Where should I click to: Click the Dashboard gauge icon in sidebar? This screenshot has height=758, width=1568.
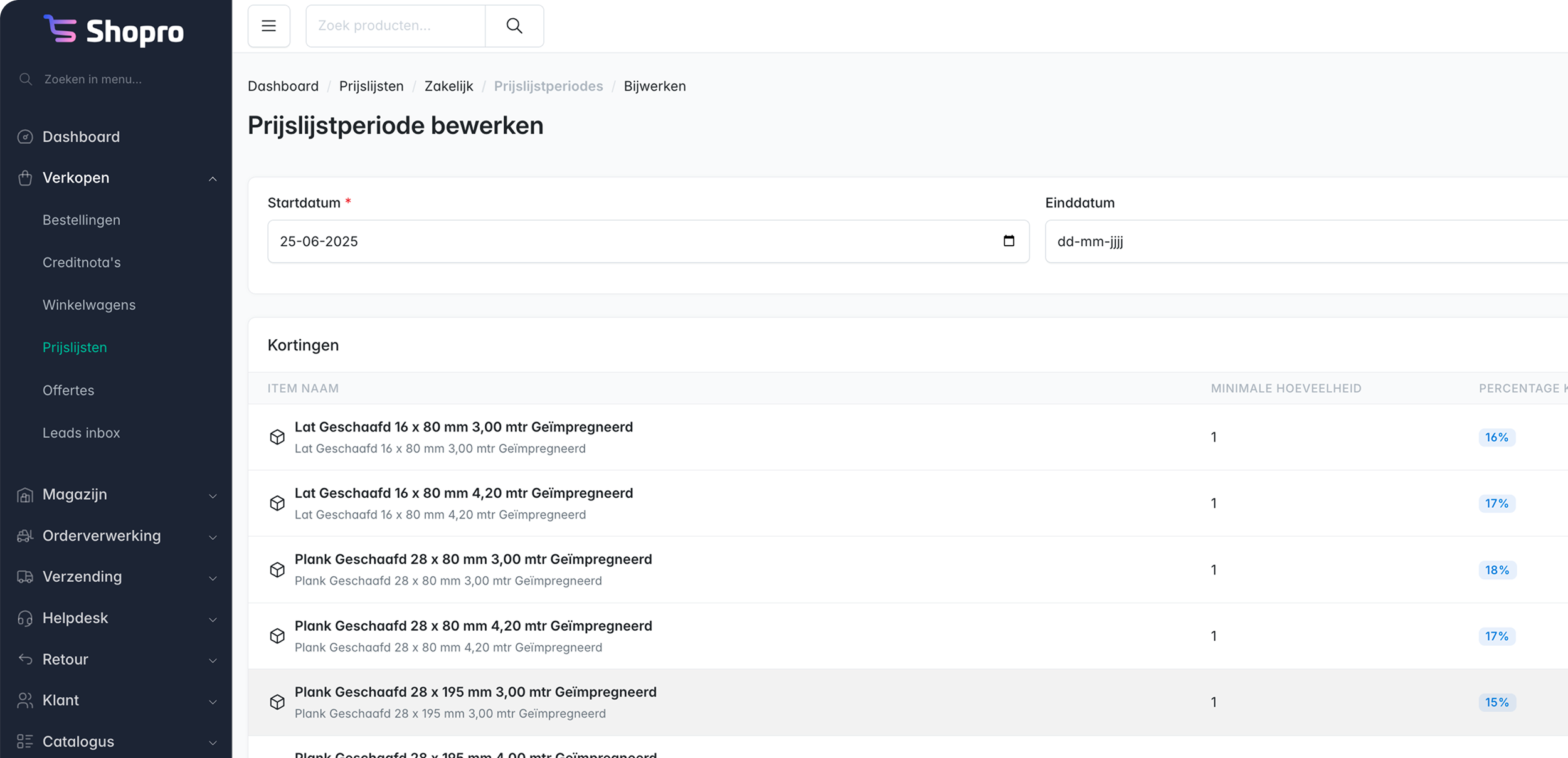[x=25, y=137]
